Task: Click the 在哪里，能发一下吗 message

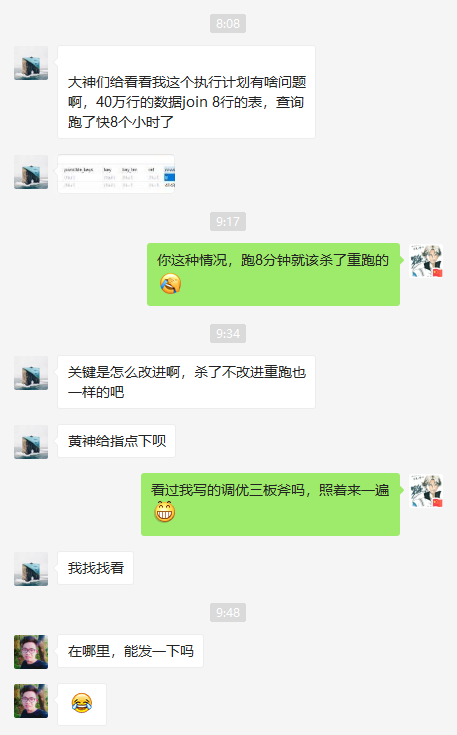Action: (x=130, y=651)
